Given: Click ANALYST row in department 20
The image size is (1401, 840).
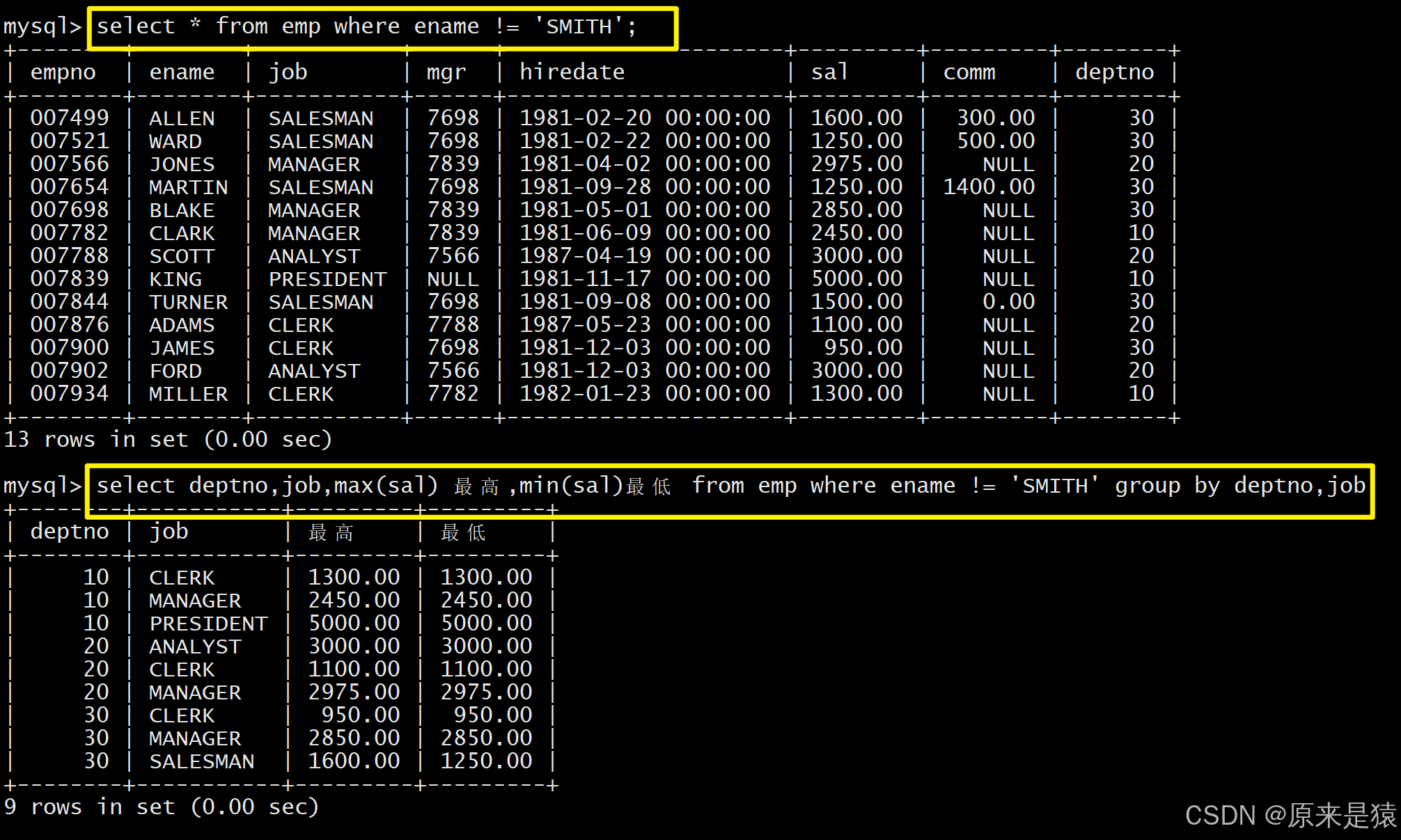Looking at the screenshot, I should 195,647.
